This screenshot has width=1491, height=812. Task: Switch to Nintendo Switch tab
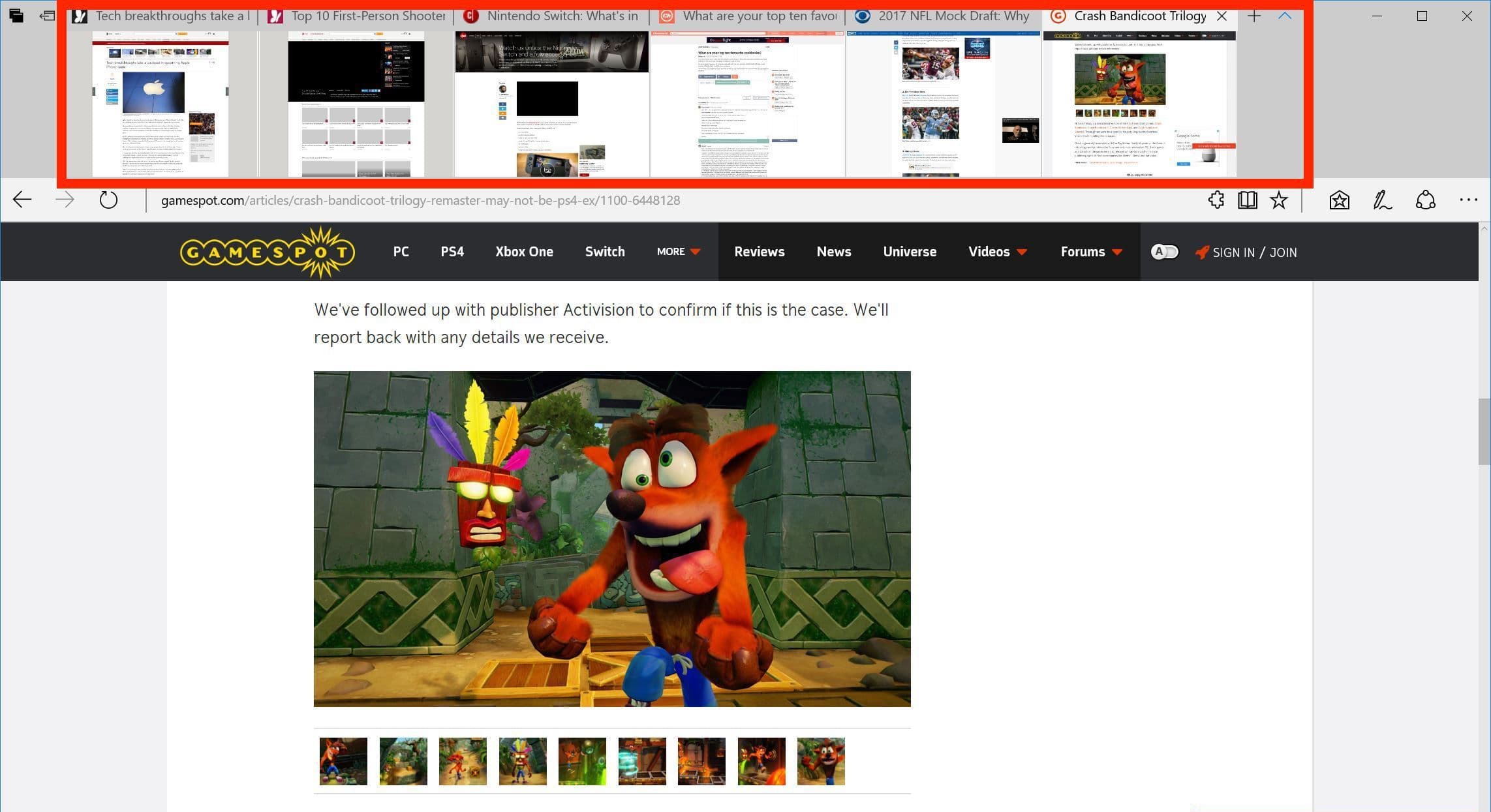tap(553, 16)
